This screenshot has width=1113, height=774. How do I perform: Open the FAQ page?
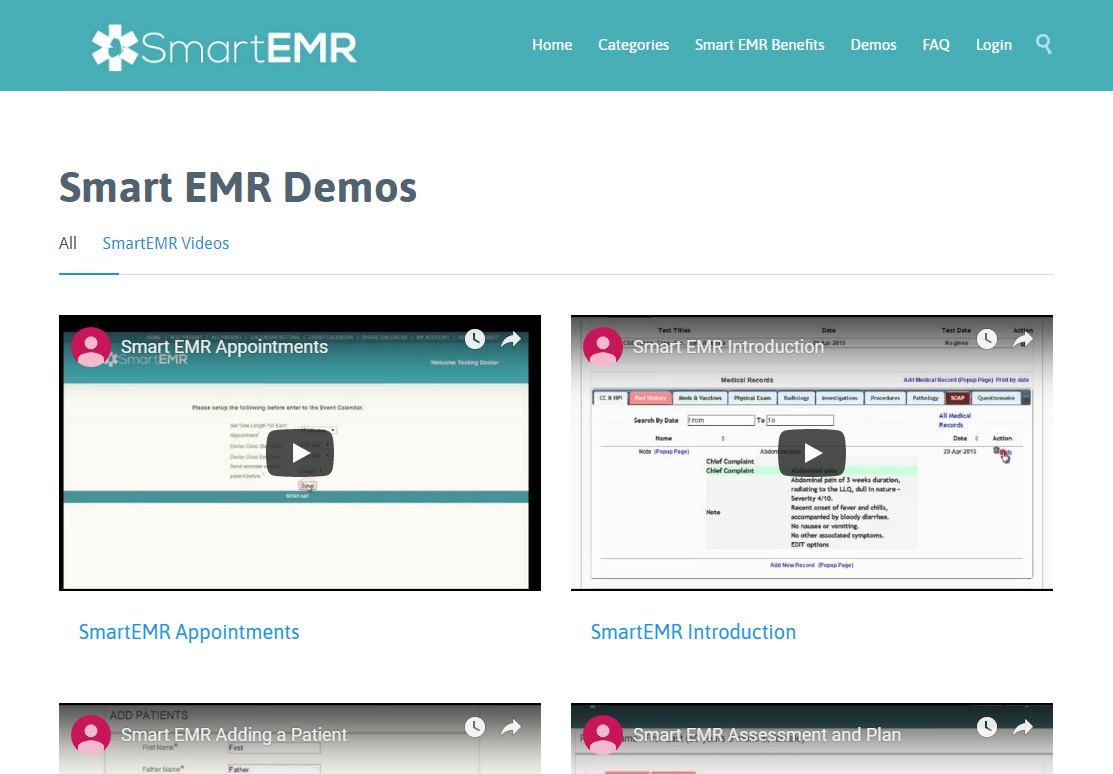[x=936, y=45]
